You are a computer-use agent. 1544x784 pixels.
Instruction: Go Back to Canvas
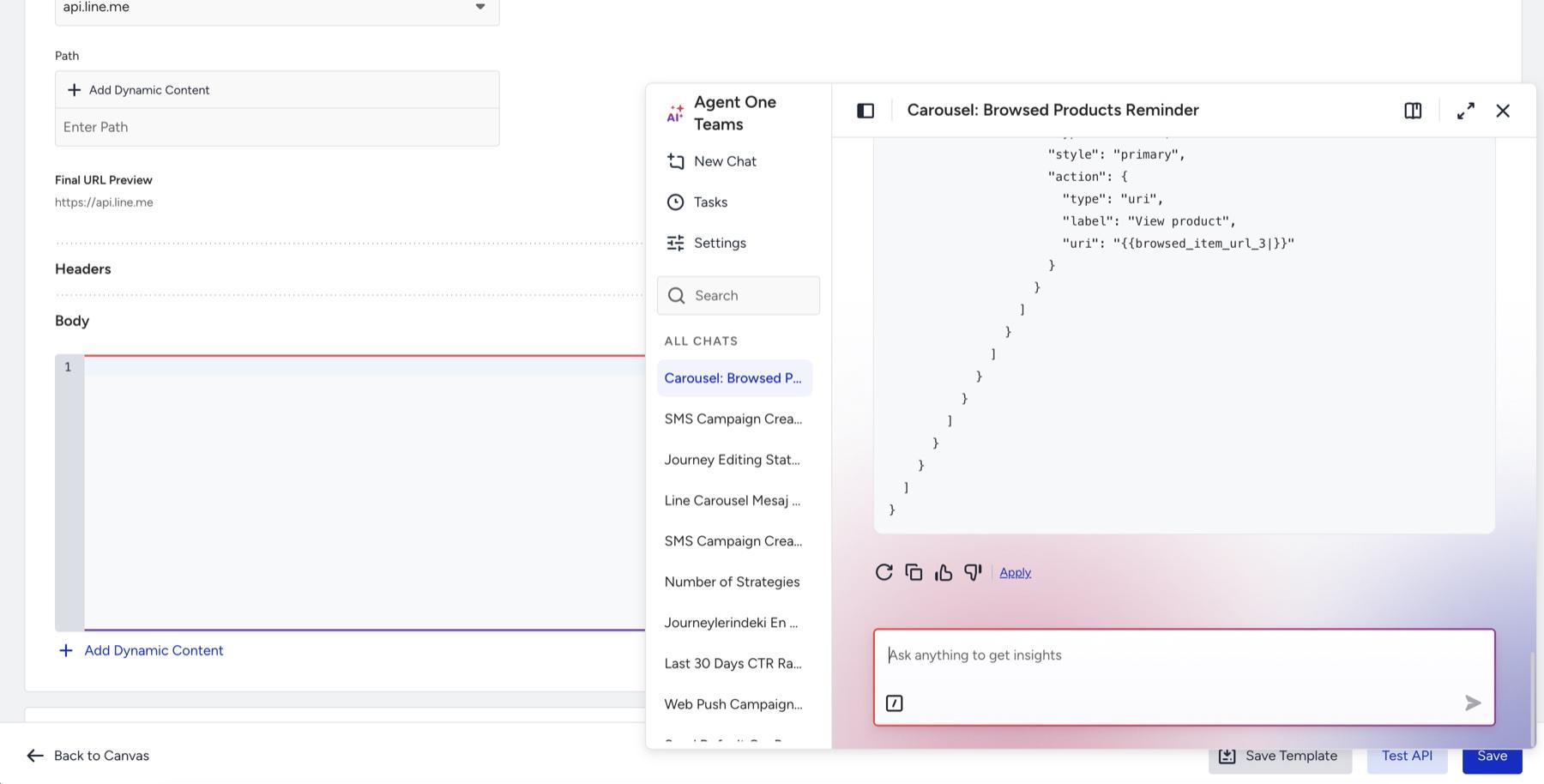point(88,756)
